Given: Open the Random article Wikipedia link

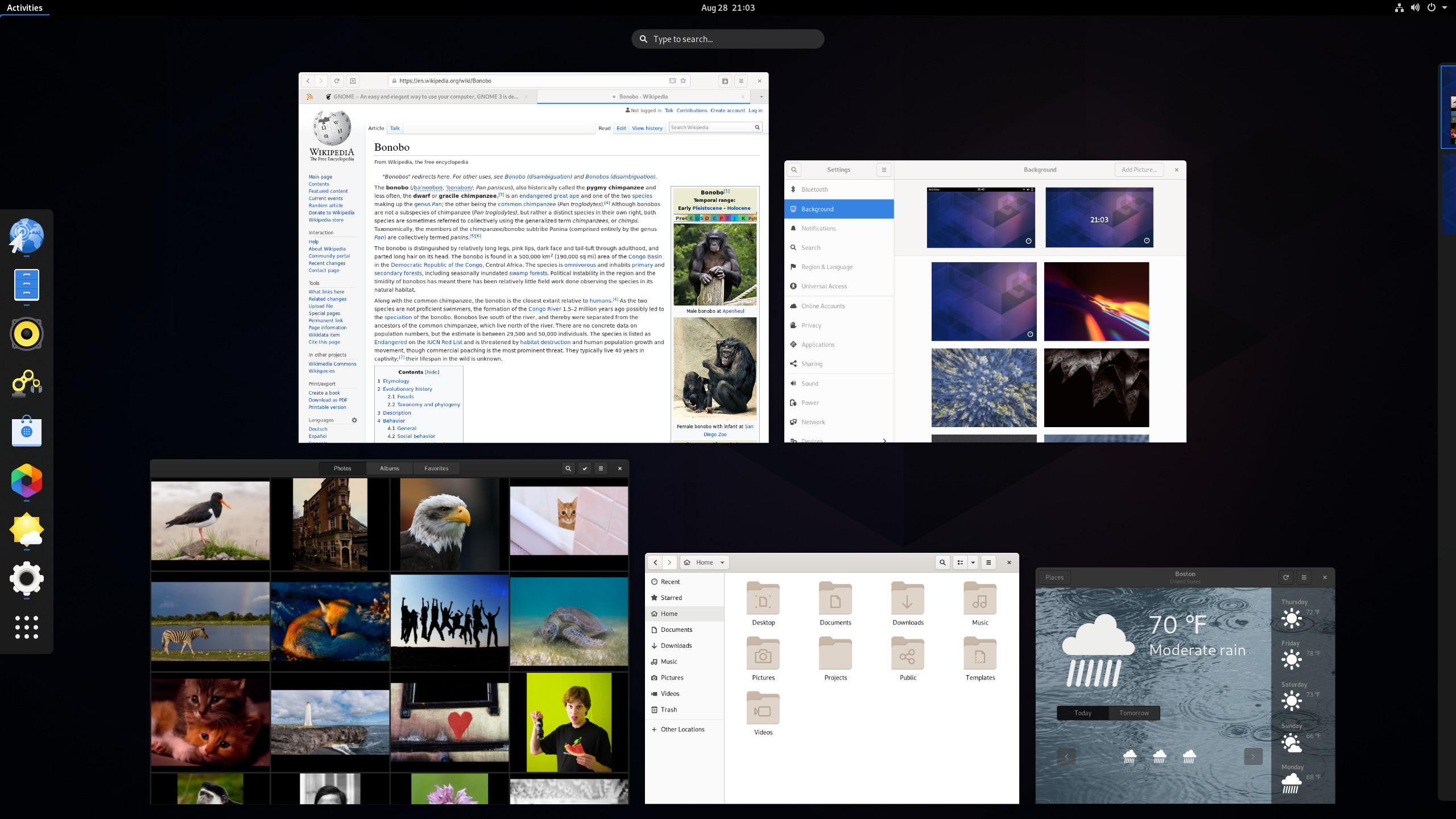Looking at the screenshot, I should pos(326,205).
